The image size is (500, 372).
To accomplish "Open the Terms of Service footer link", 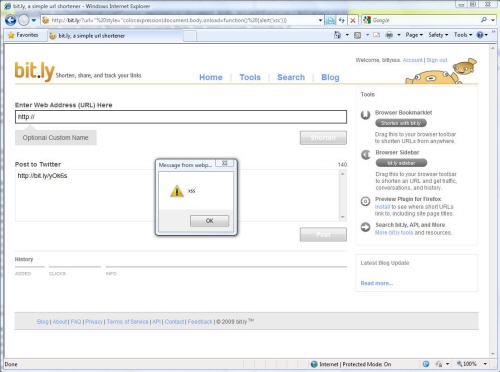I will [x=127, y=322].
